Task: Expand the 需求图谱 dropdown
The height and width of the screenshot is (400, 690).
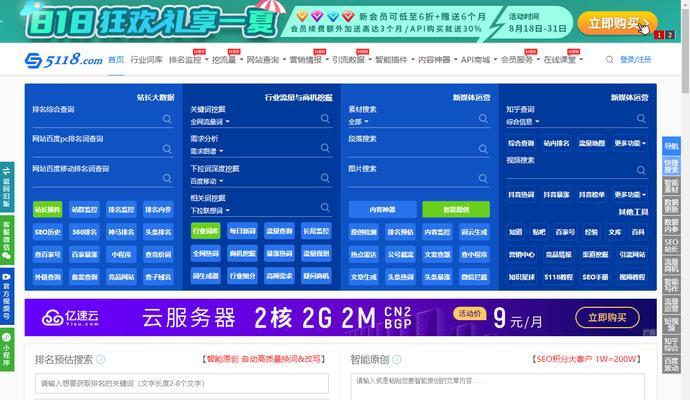Action: tap(207, 151)
